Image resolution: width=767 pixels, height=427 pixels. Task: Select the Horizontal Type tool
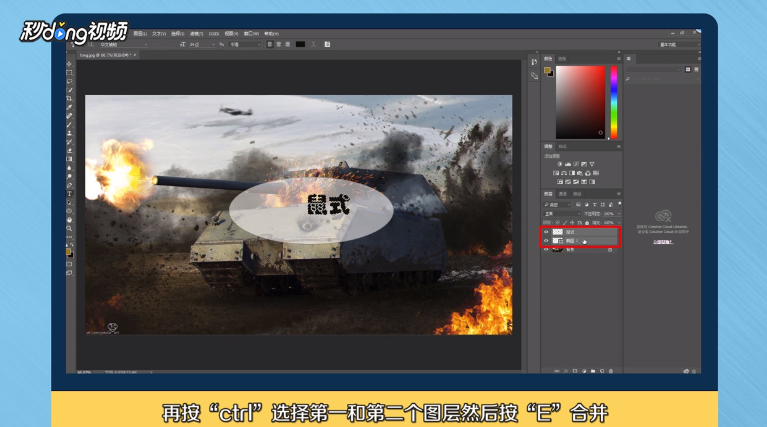[69, 194]
